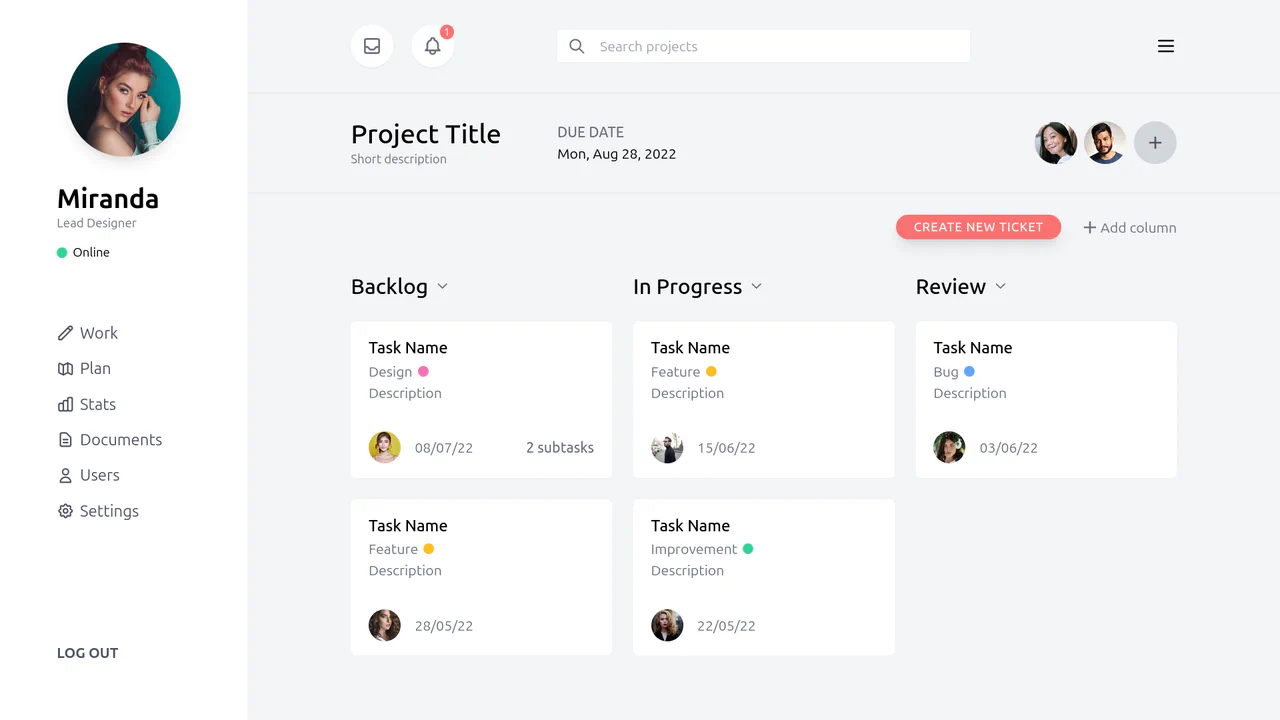Viewport: 1280px width, 720px height.
Task: Click the Project Title heading
Action: 426,134
